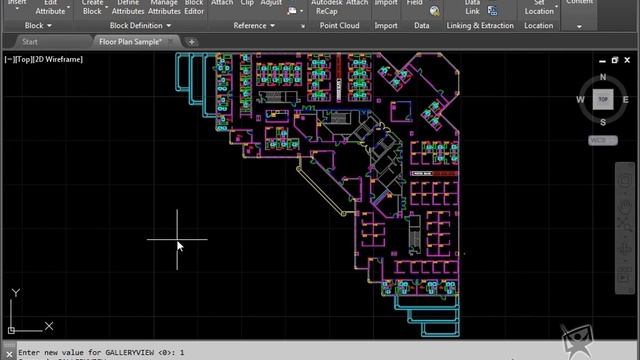Click S on the ViewCube compass
The height and width of the screenshot is (360, 640).
point(603,122)
